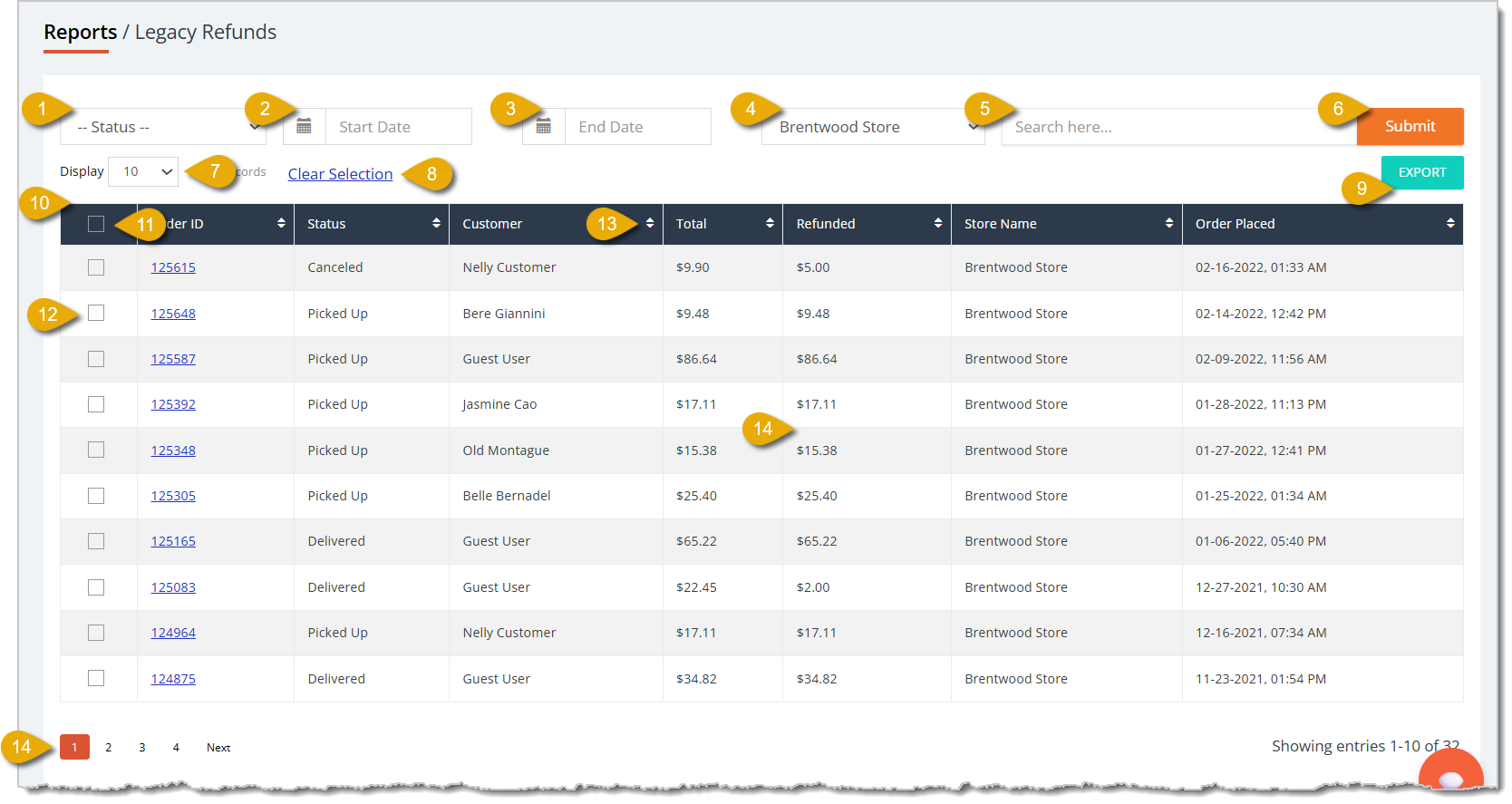Open order 125615 link

173,267
